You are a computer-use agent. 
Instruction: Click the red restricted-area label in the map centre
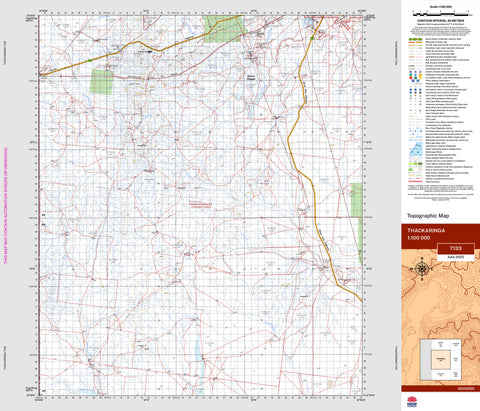point(200,205)
